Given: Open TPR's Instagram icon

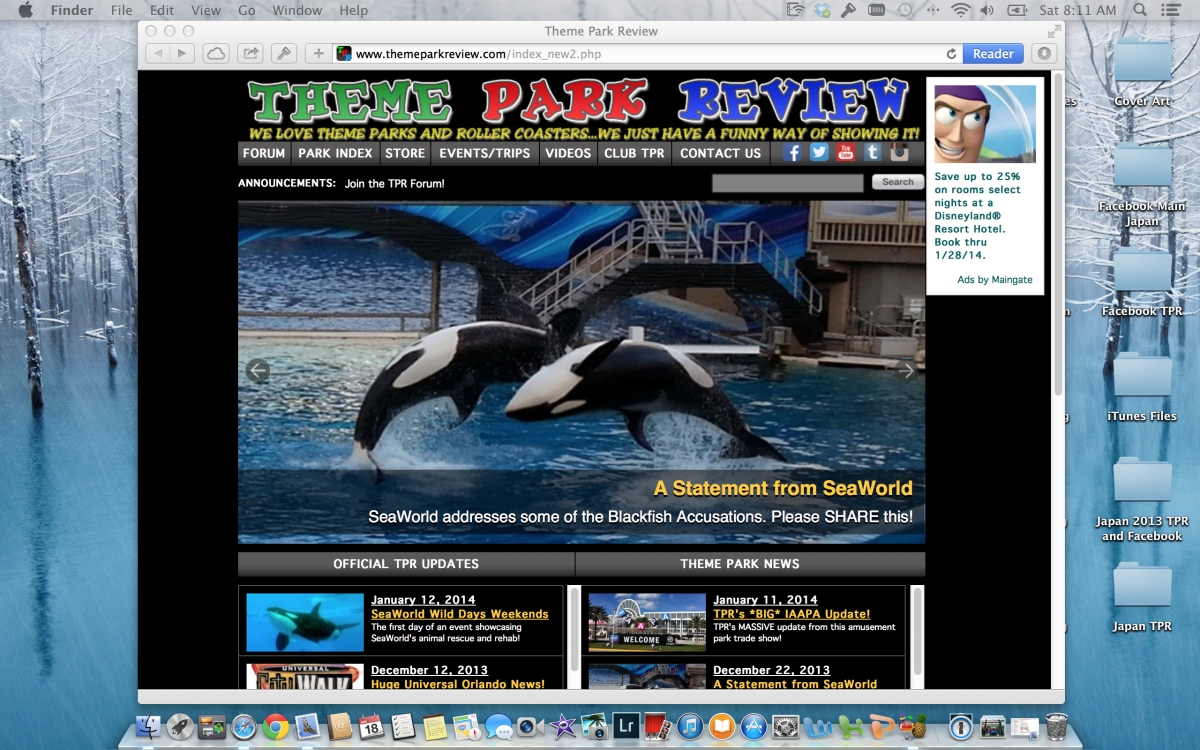Looking at the screenshot, I should pyautogui.click(x=900, y=153).
